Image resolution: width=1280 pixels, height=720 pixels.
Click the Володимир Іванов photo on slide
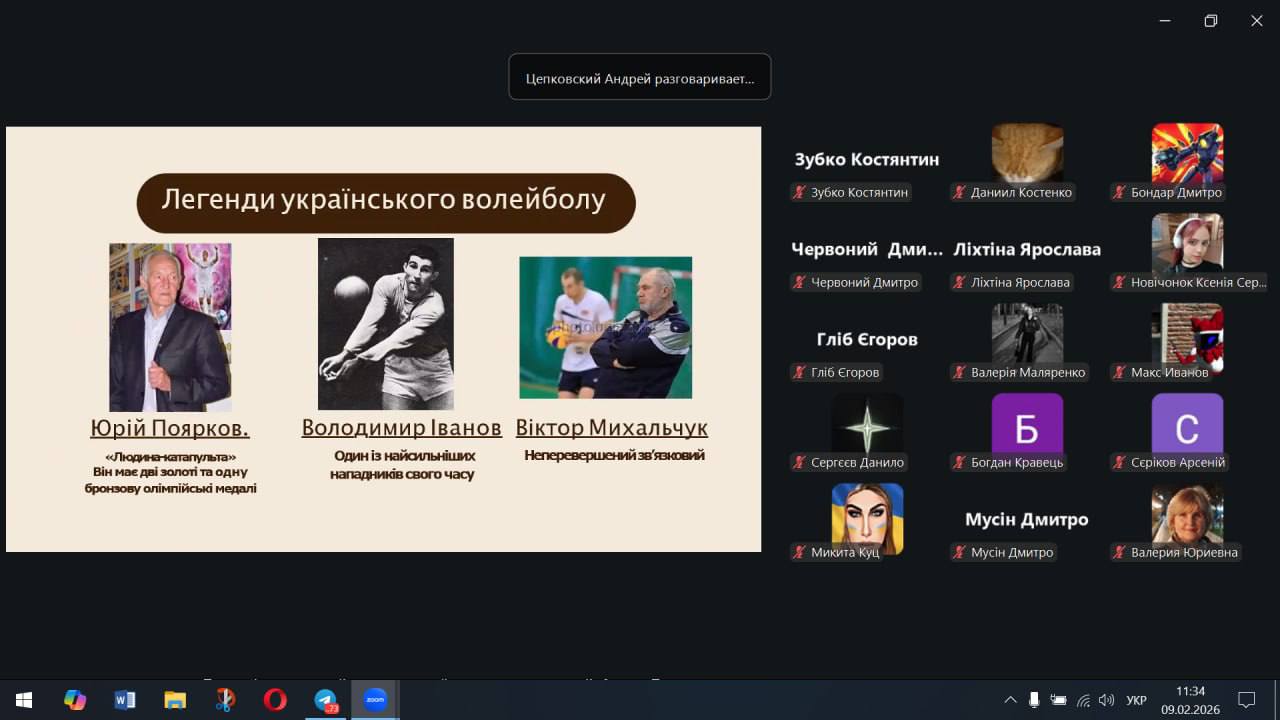(x=385, y=323)
